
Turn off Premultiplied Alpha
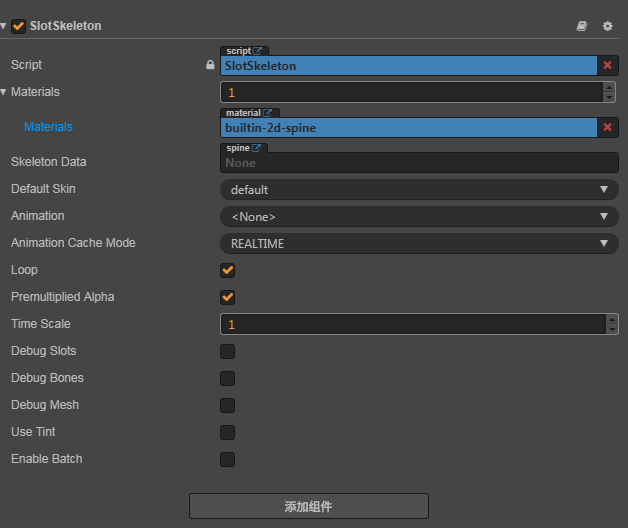[228, 297]
